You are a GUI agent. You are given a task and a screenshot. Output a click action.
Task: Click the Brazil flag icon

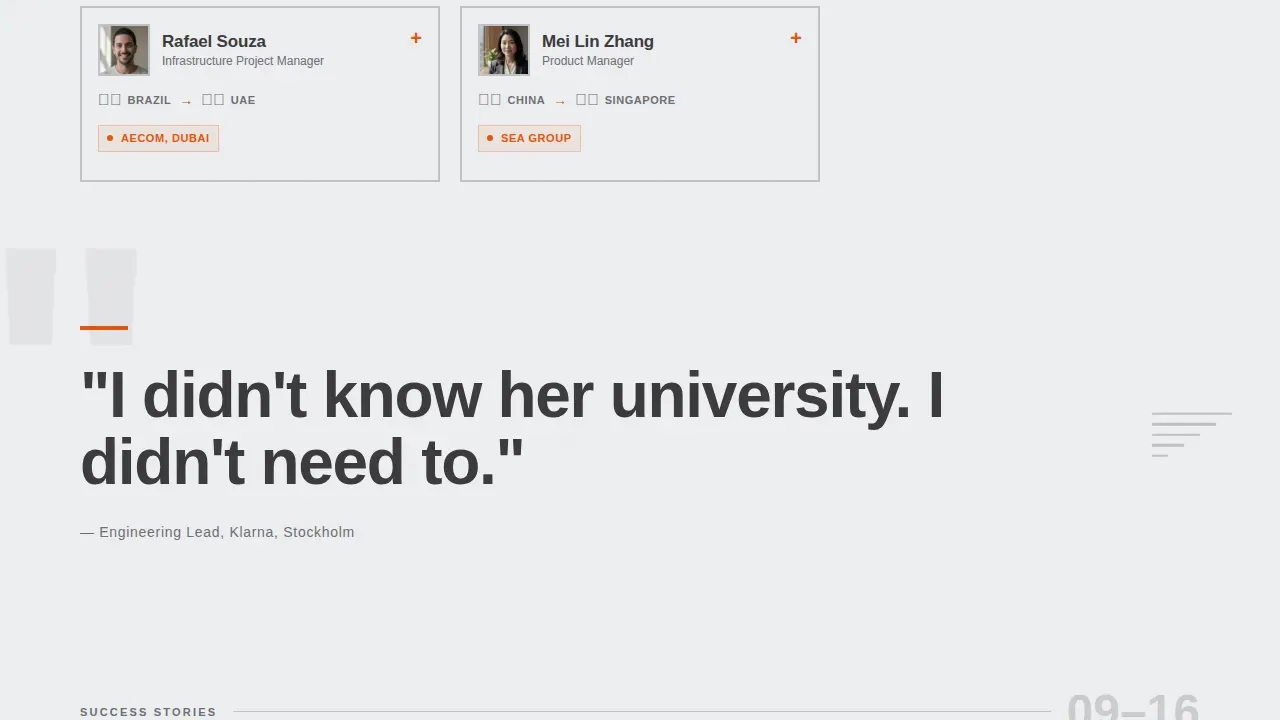(110, 100)
